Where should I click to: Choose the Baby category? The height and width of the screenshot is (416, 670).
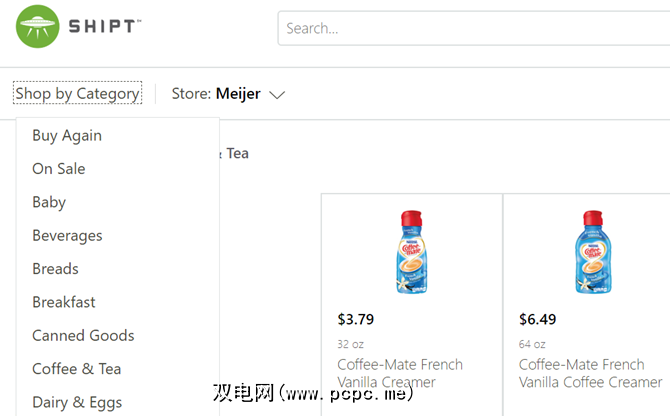(49, 202)
